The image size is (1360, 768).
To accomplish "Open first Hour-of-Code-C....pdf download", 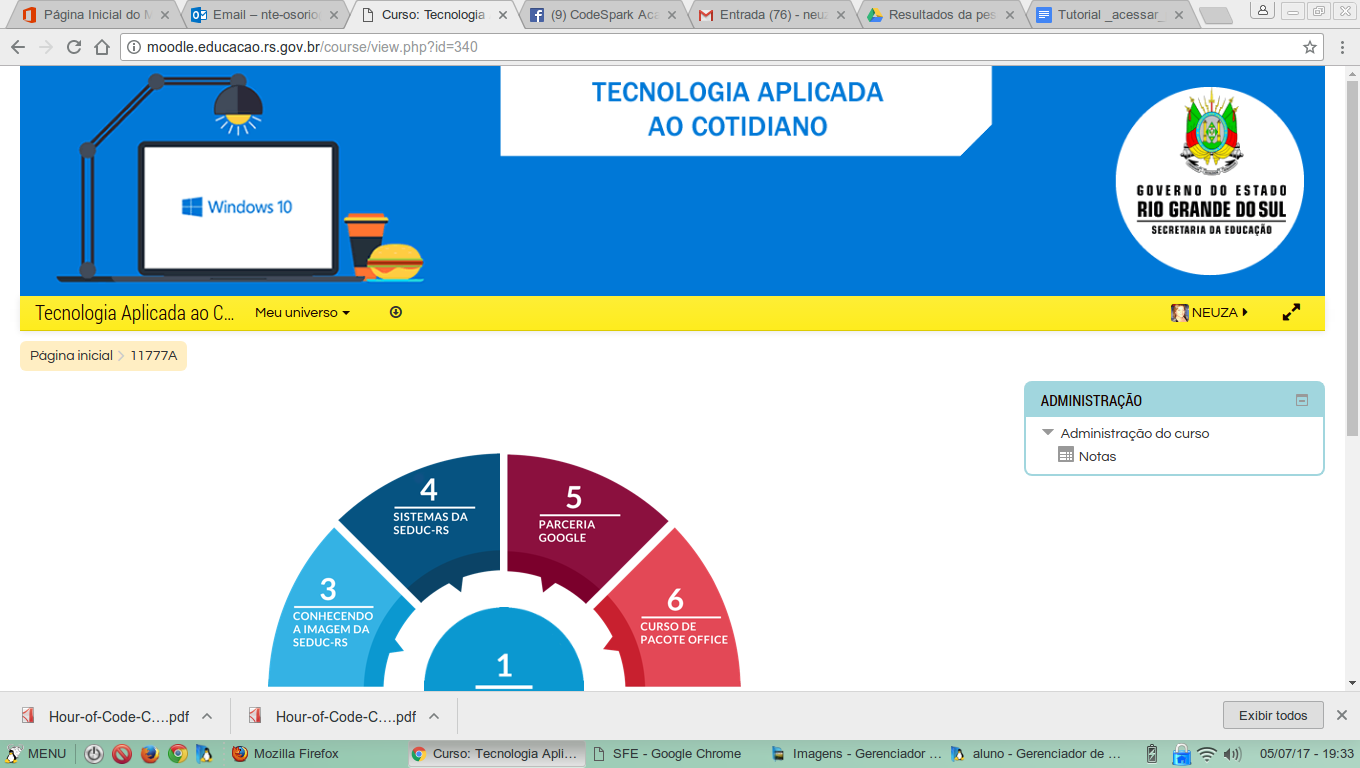I will [x=105, y=716].
